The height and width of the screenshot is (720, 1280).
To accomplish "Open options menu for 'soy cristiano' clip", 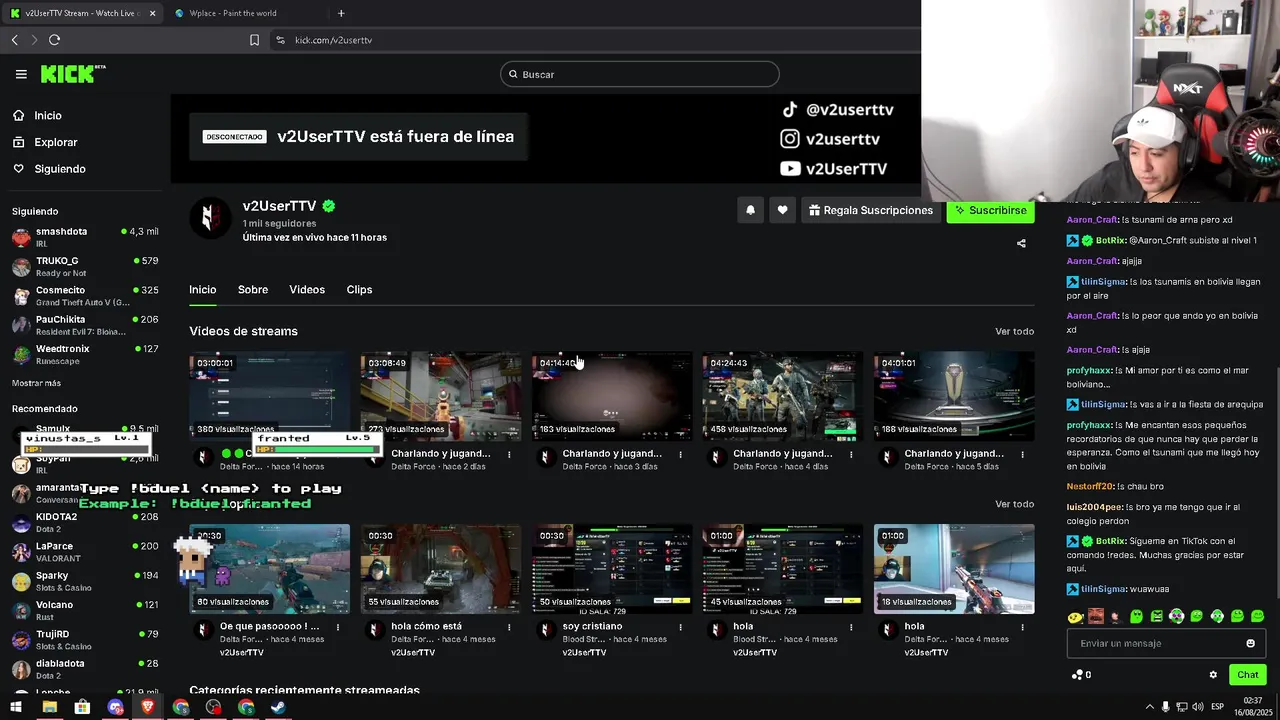I will click(680, 627).
